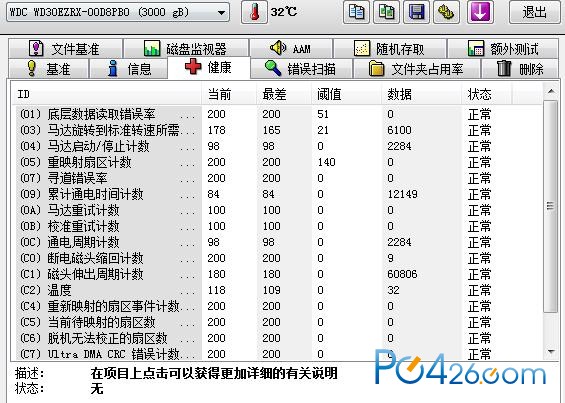This screenshot has height=403, width=565.
Task: Click the scrollbar up arrow
Action: tap(551, 92)
